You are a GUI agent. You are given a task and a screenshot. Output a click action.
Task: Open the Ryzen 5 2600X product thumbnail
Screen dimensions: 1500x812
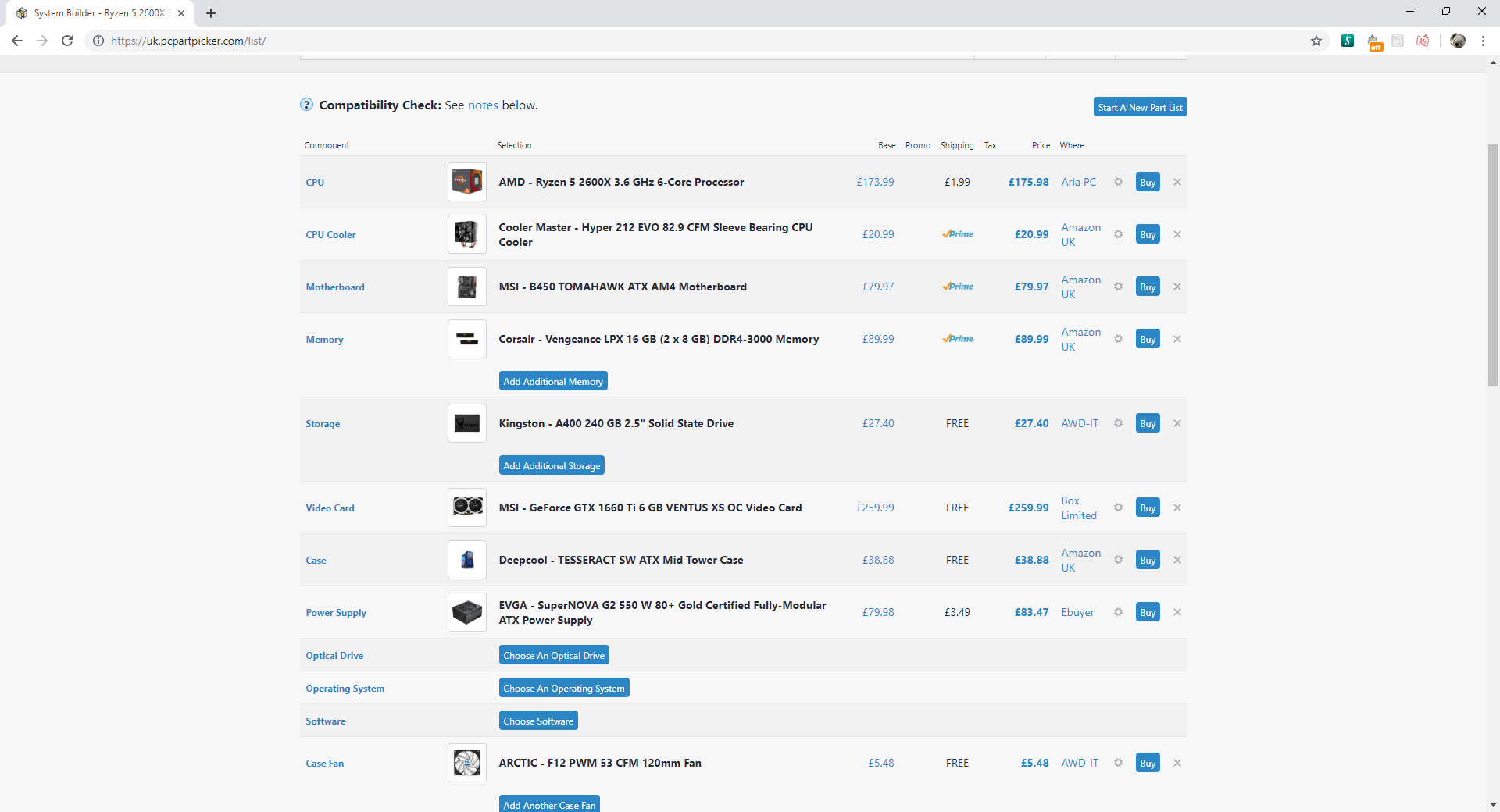pyautogui.click(x=467, y=182)
